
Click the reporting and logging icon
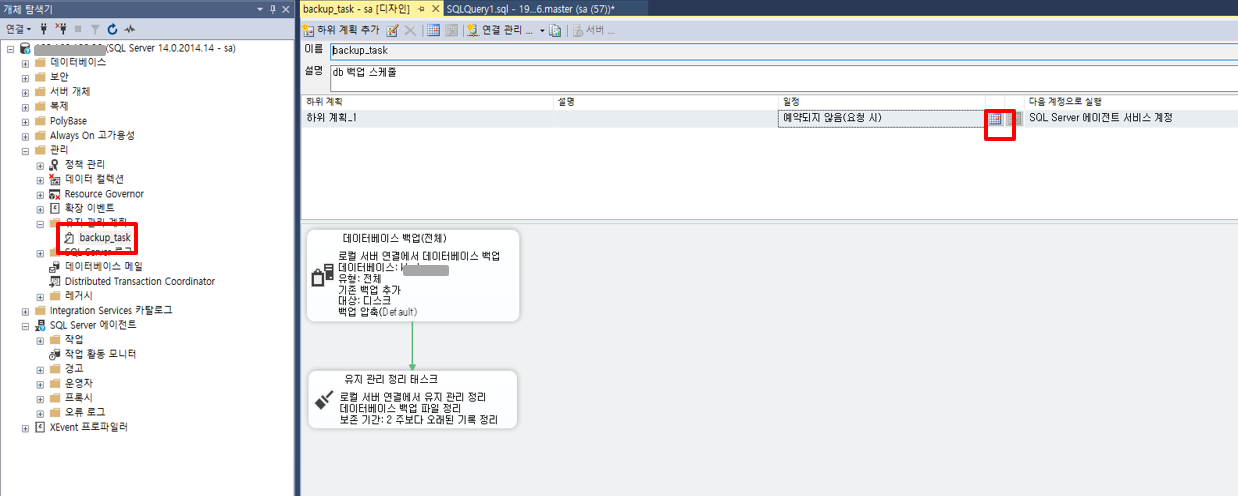[555, 30]
